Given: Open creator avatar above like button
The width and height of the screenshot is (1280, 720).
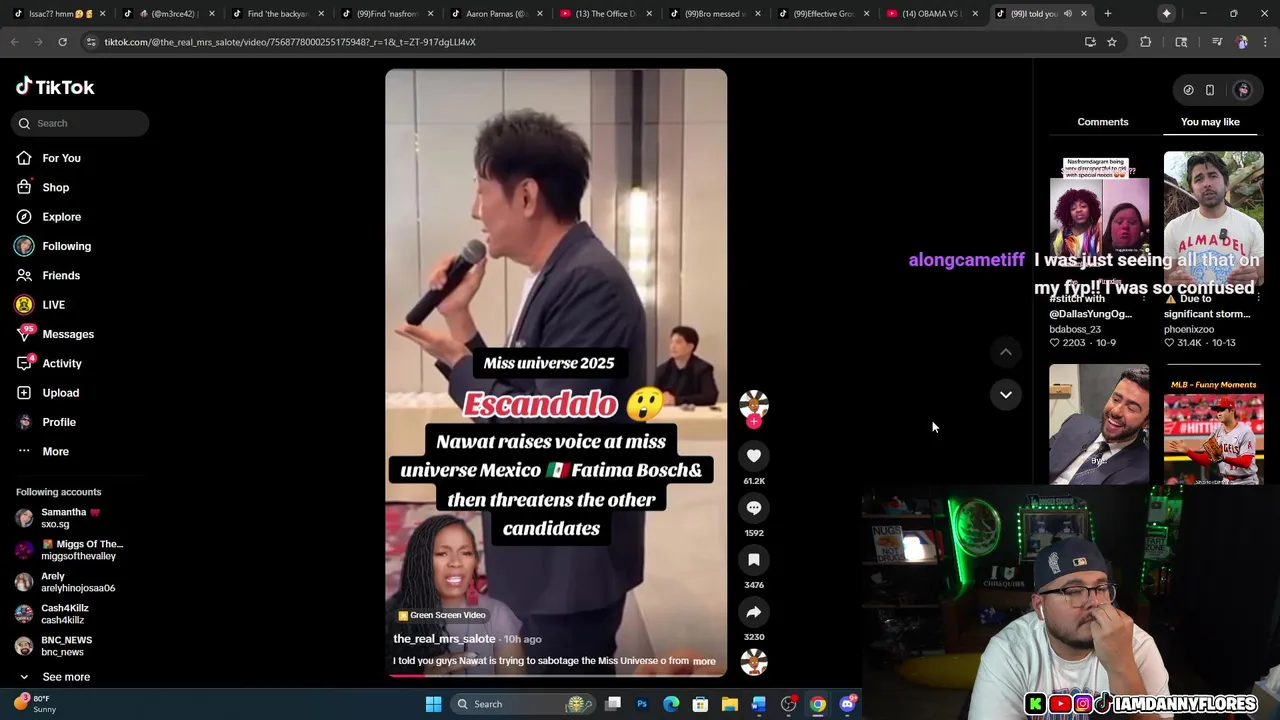Looking at the screenshot, I should click(754, 403).
